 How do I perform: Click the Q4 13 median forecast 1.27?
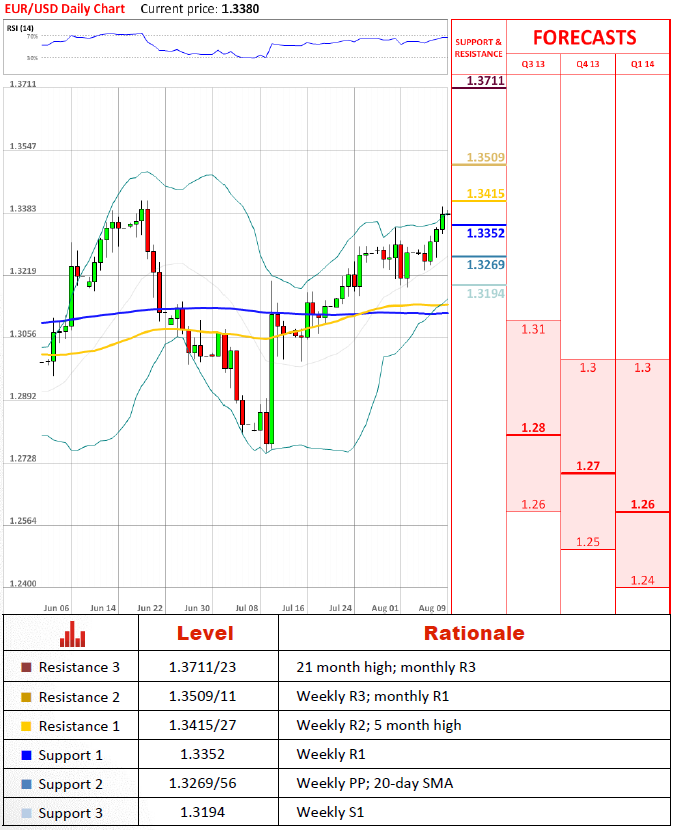(588, 466)
